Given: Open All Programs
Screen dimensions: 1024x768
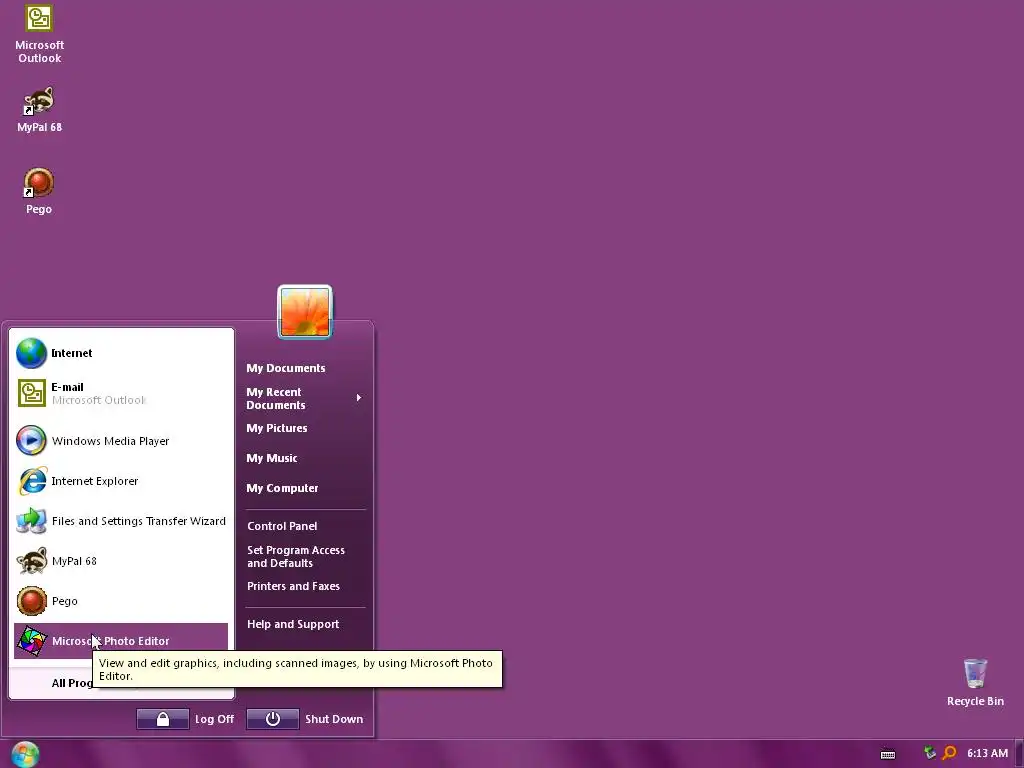Looking at the screenshot, I should [x=72, y=683].
